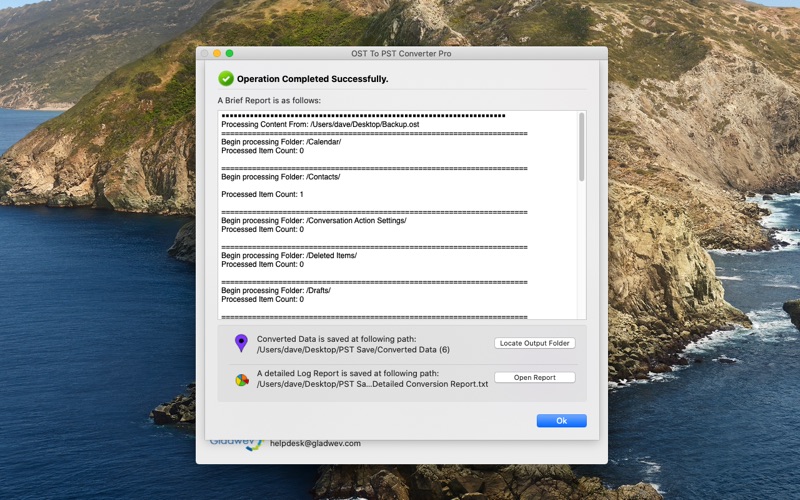Click 'Operation Completed Successfully.' heading
This screenshot has height=500, width=800.
(x=312, y=79)
